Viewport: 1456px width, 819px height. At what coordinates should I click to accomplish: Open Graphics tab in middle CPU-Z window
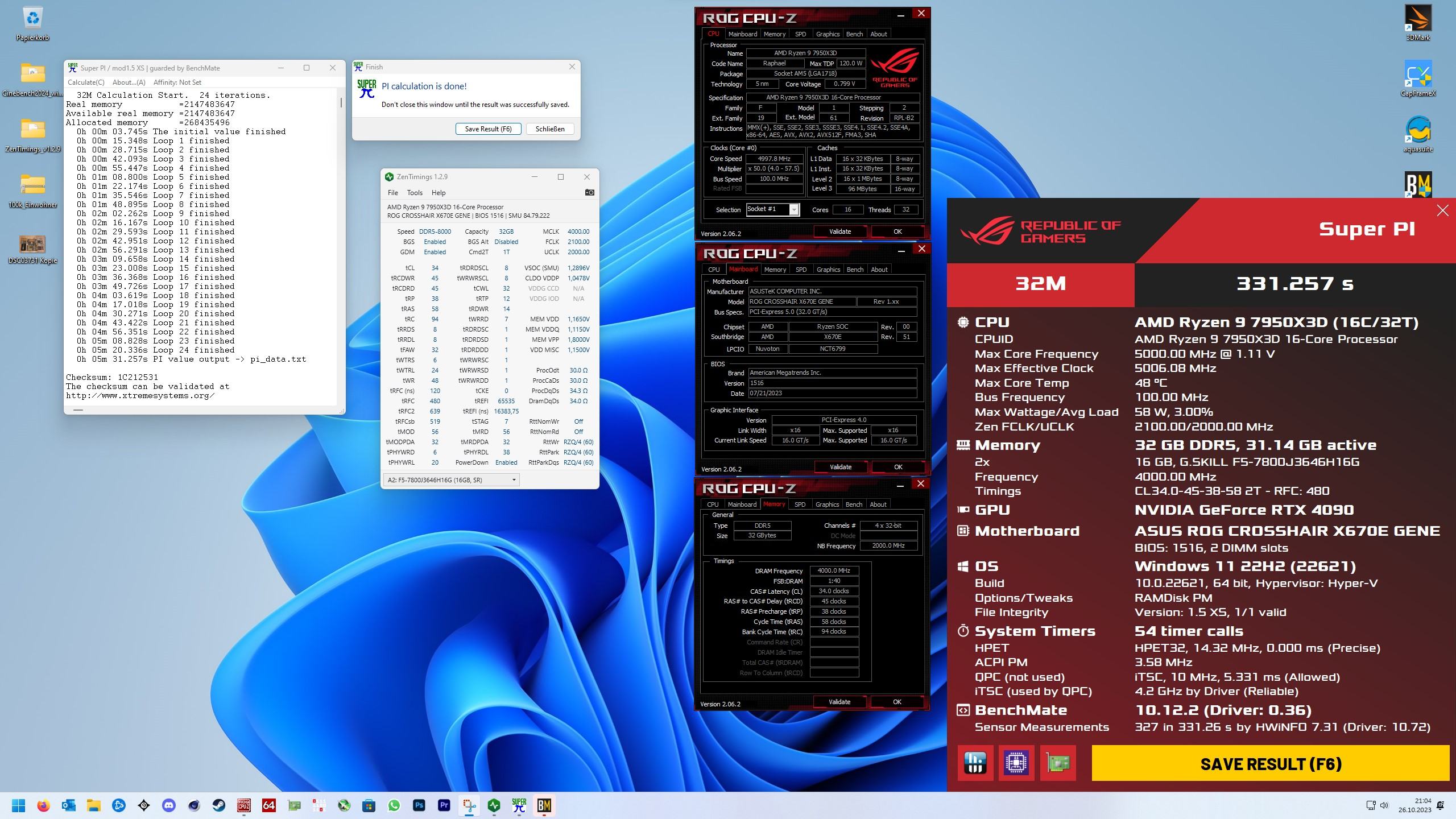tap(828, 270)
